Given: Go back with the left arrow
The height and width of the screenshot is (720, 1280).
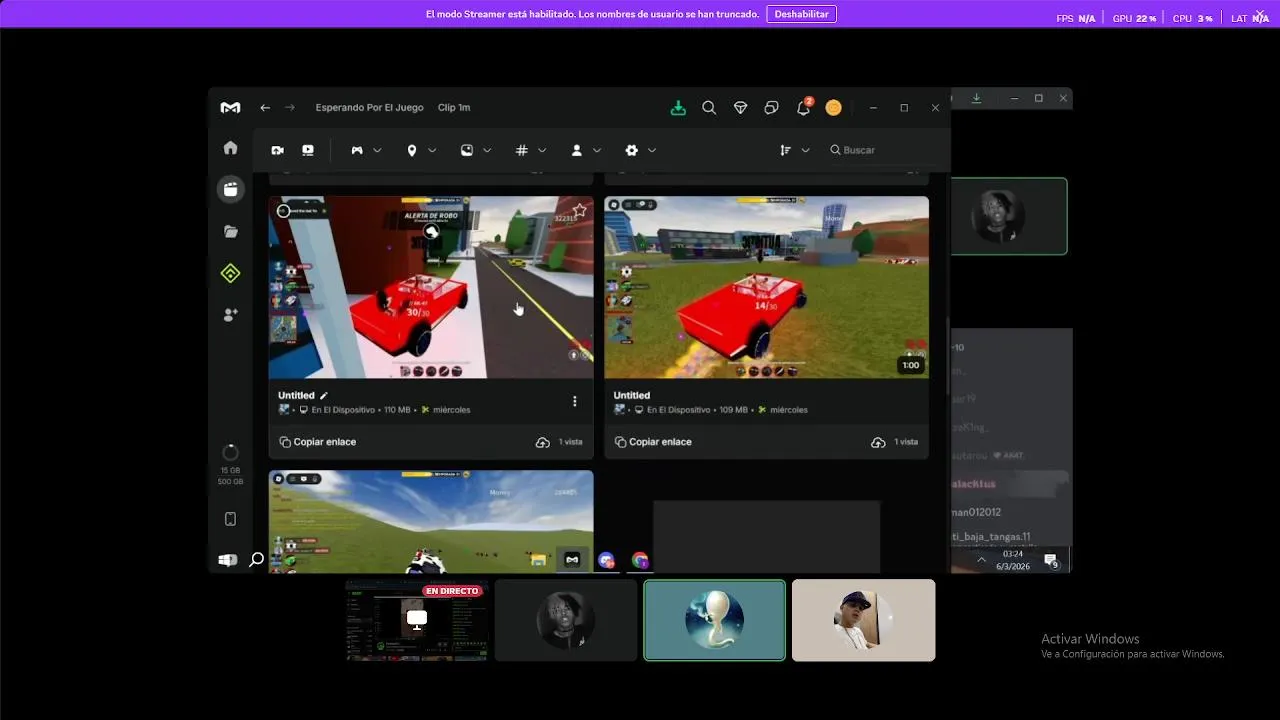Looking at the screenshot, I should point(265,108).
